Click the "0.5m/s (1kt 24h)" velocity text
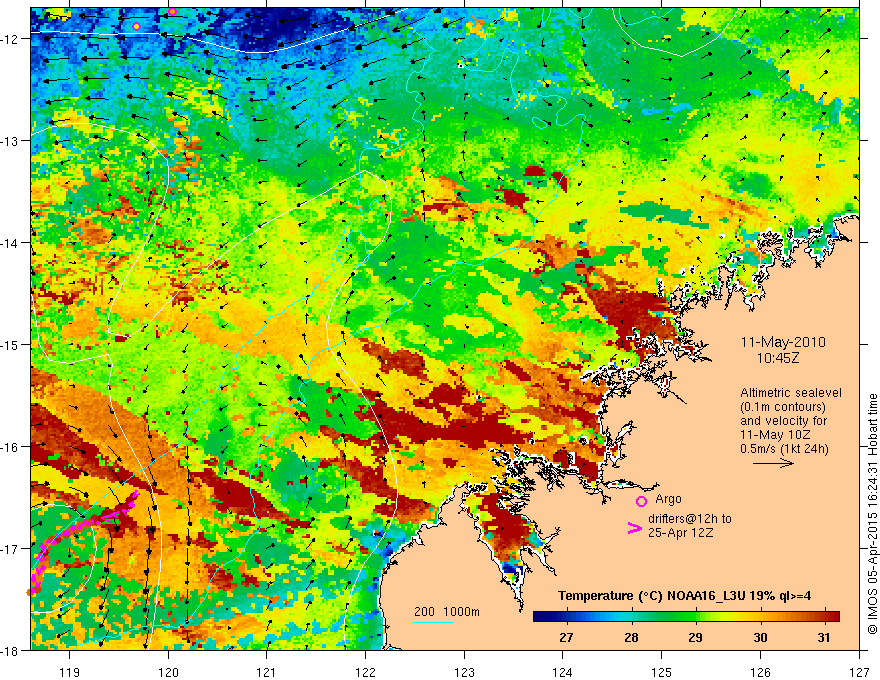Screen dimensions: 880x680 coord(785,449)
